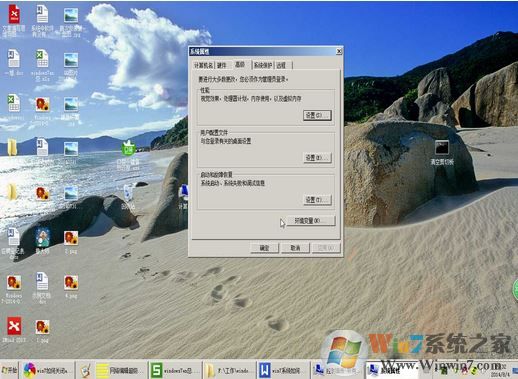Viewport: 518px width, 379px height.
Task: Close the 系统属性 dialog
Action: 339,51
